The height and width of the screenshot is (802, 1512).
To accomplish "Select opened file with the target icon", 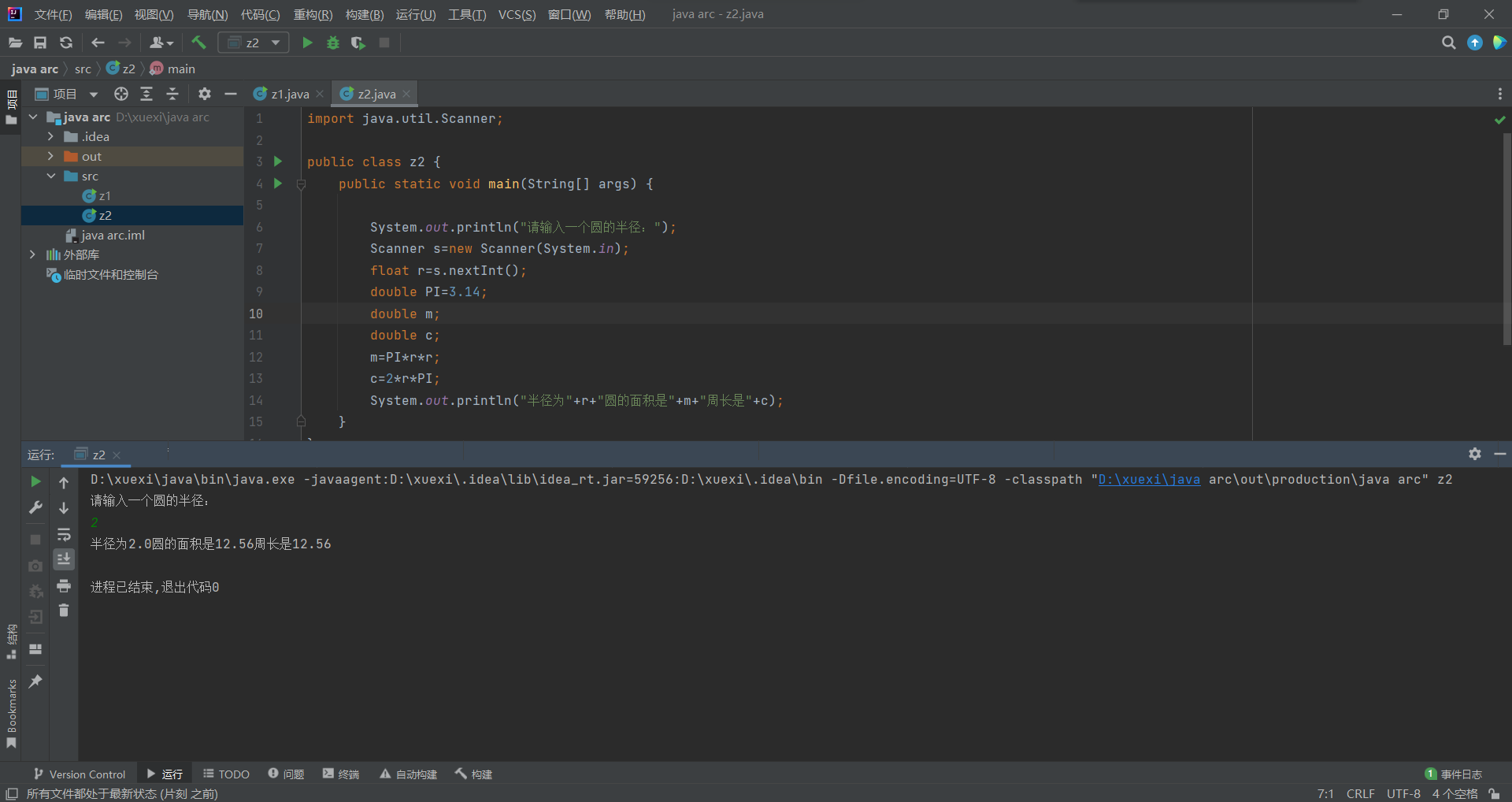I will click(x=120, y=94).
